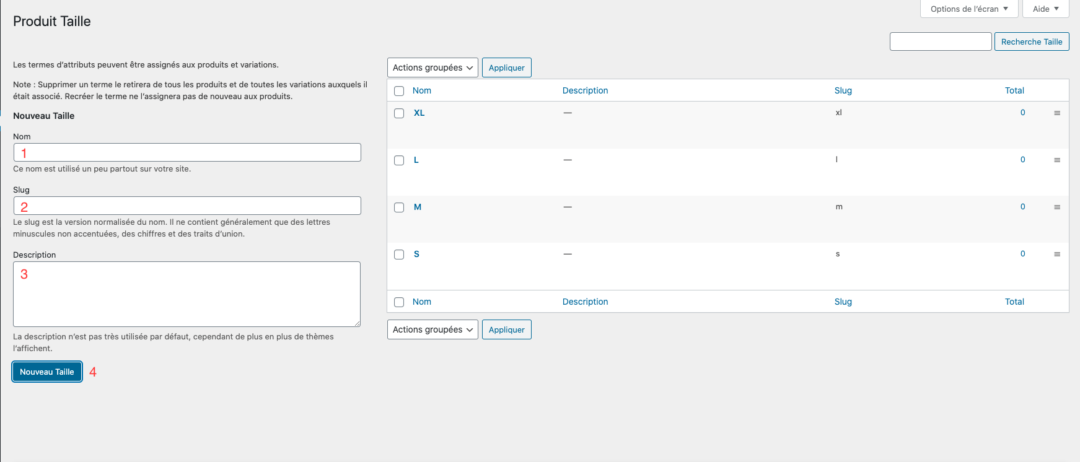Screen dimensions: 1080x462
Task: Tick the checkbox next to M
Action: click(x=399, y=207)
